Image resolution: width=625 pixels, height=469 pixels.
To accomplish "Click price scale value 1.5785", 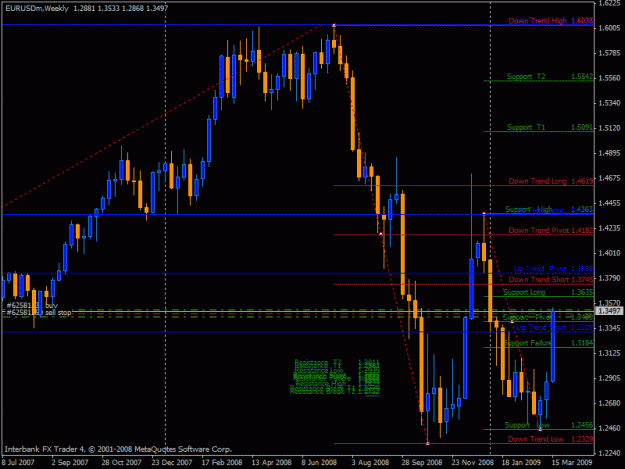I will pos(610,53).
